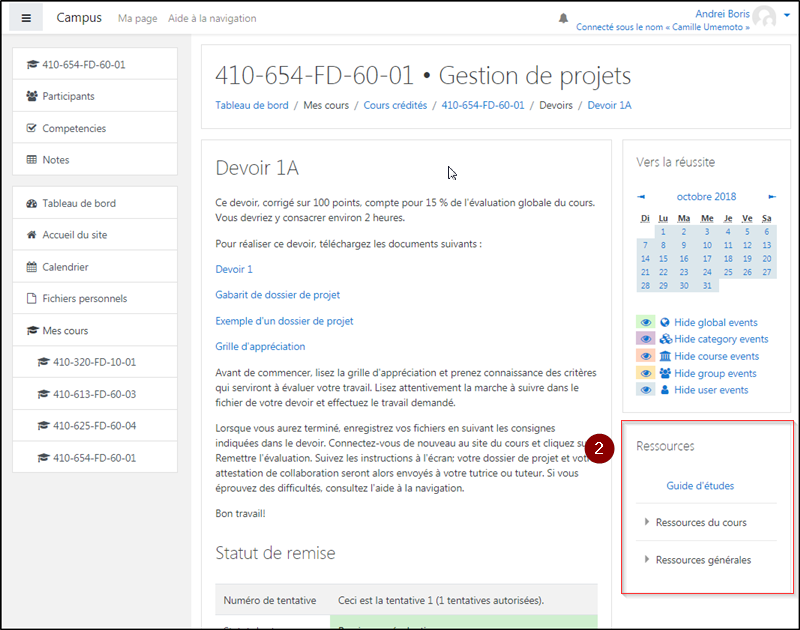Open Ma page in top navigation
800x630 pixels.
(x=136, y=18)
